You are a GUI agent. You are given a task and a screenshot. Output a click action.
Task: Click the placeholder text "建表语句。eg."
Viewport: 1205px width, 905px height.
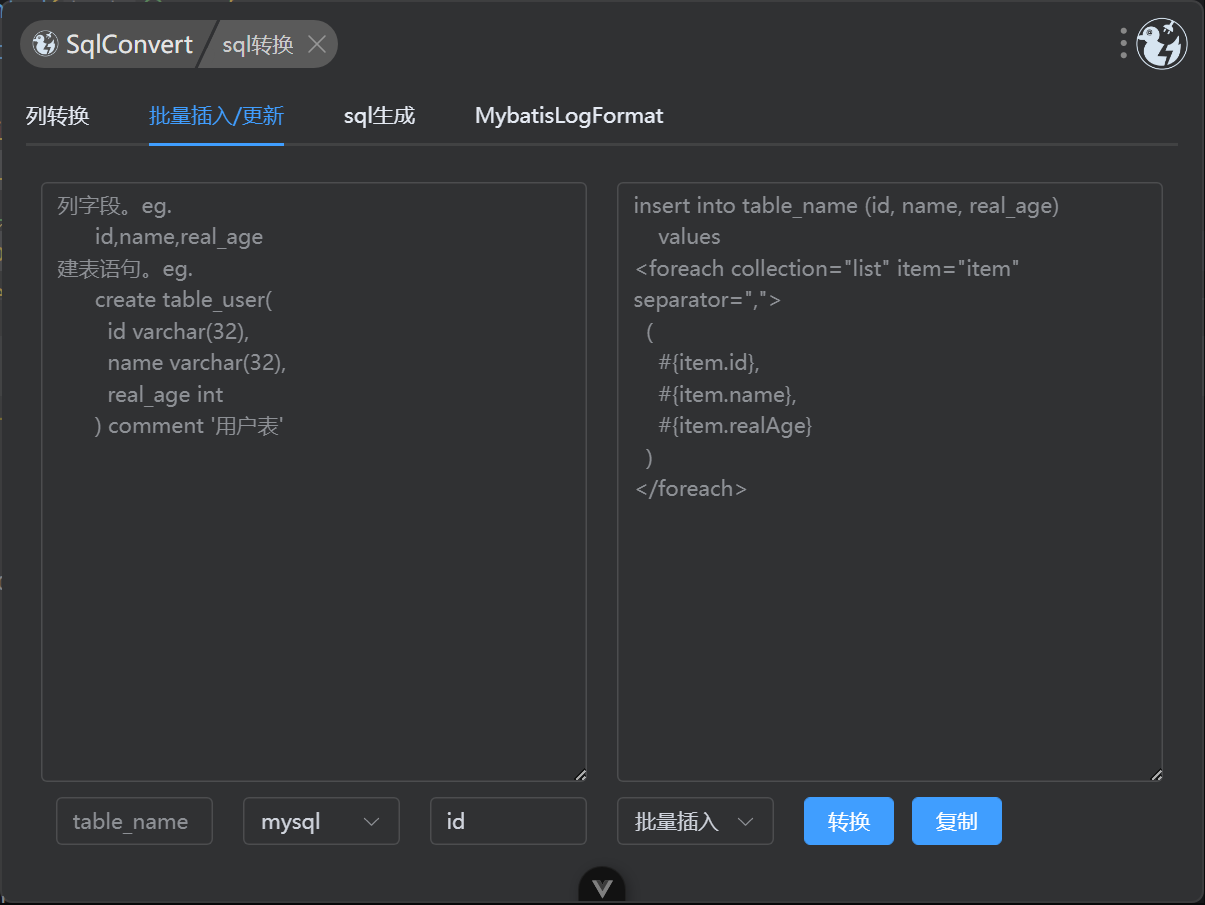[125, 269]
